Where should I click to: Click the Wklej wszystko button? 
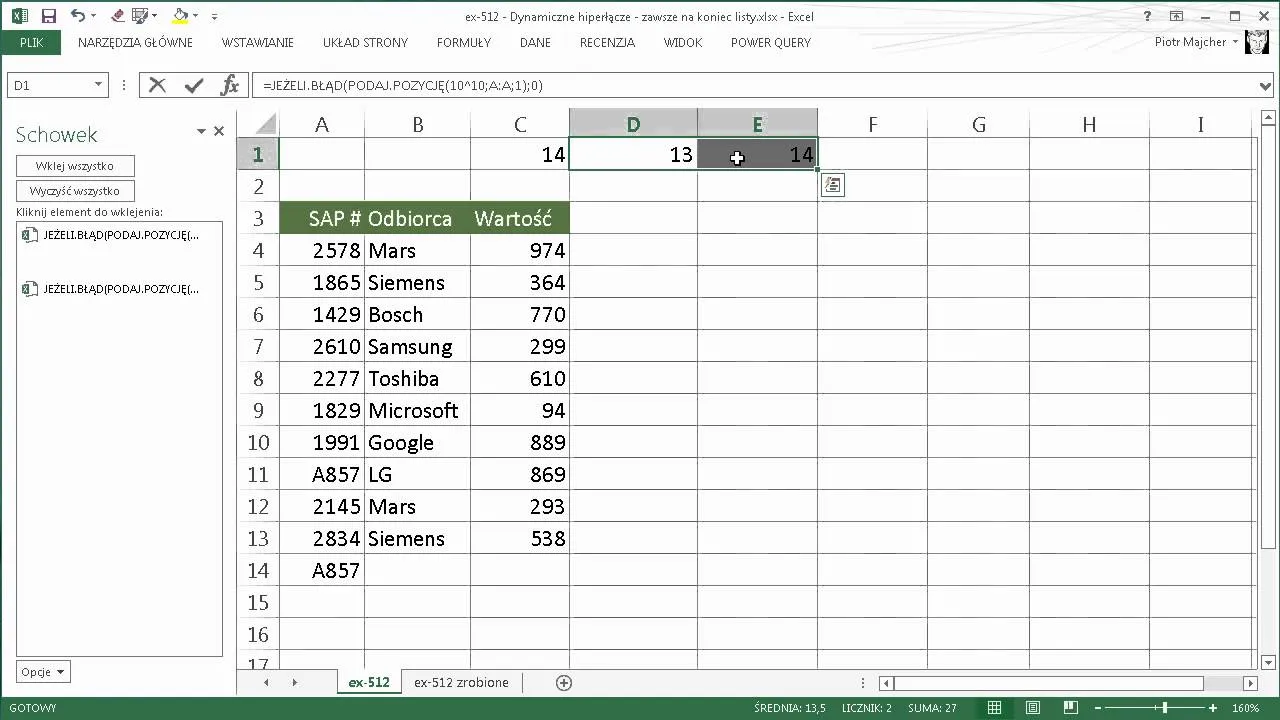75,166
